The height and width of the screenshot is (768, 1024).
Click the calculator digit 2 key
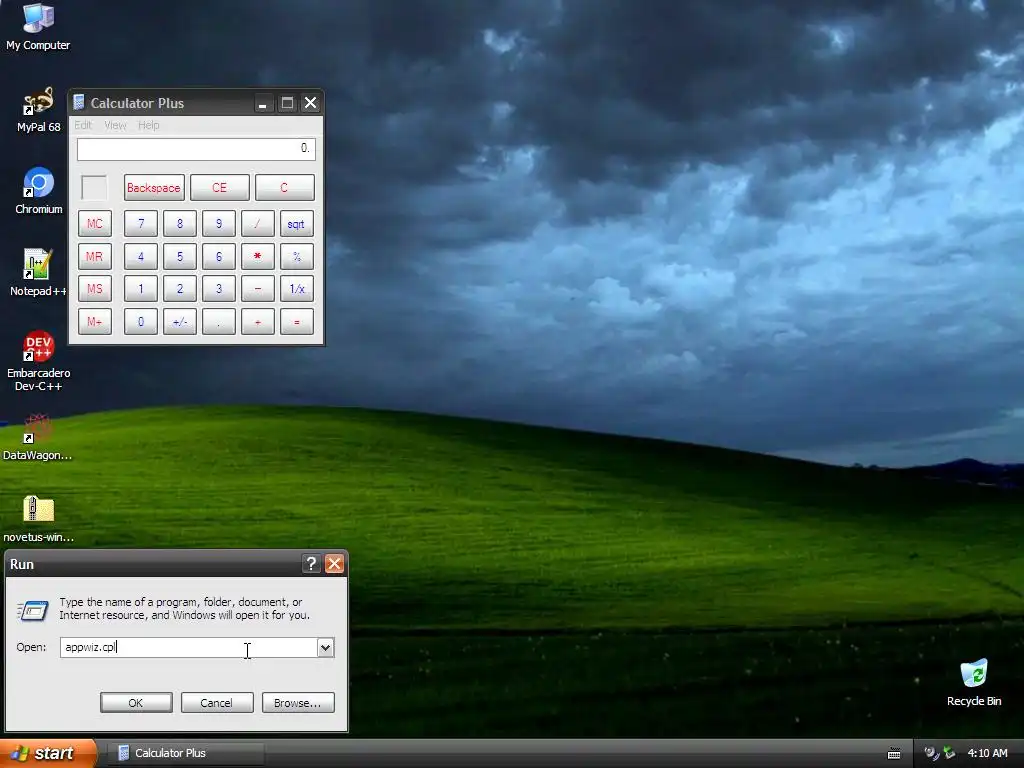(x=180, y=289)
